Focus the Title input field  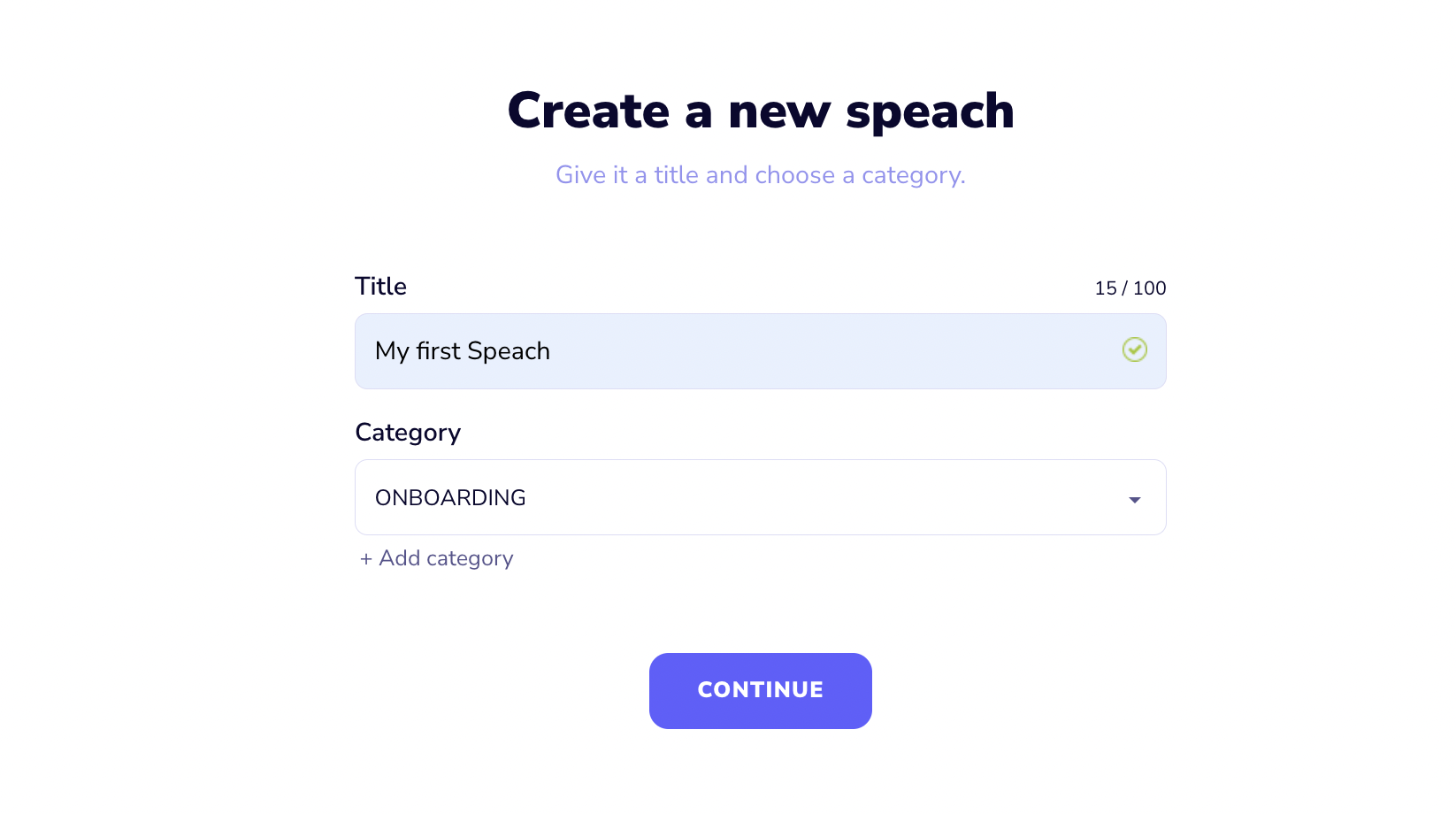[761, 351]
